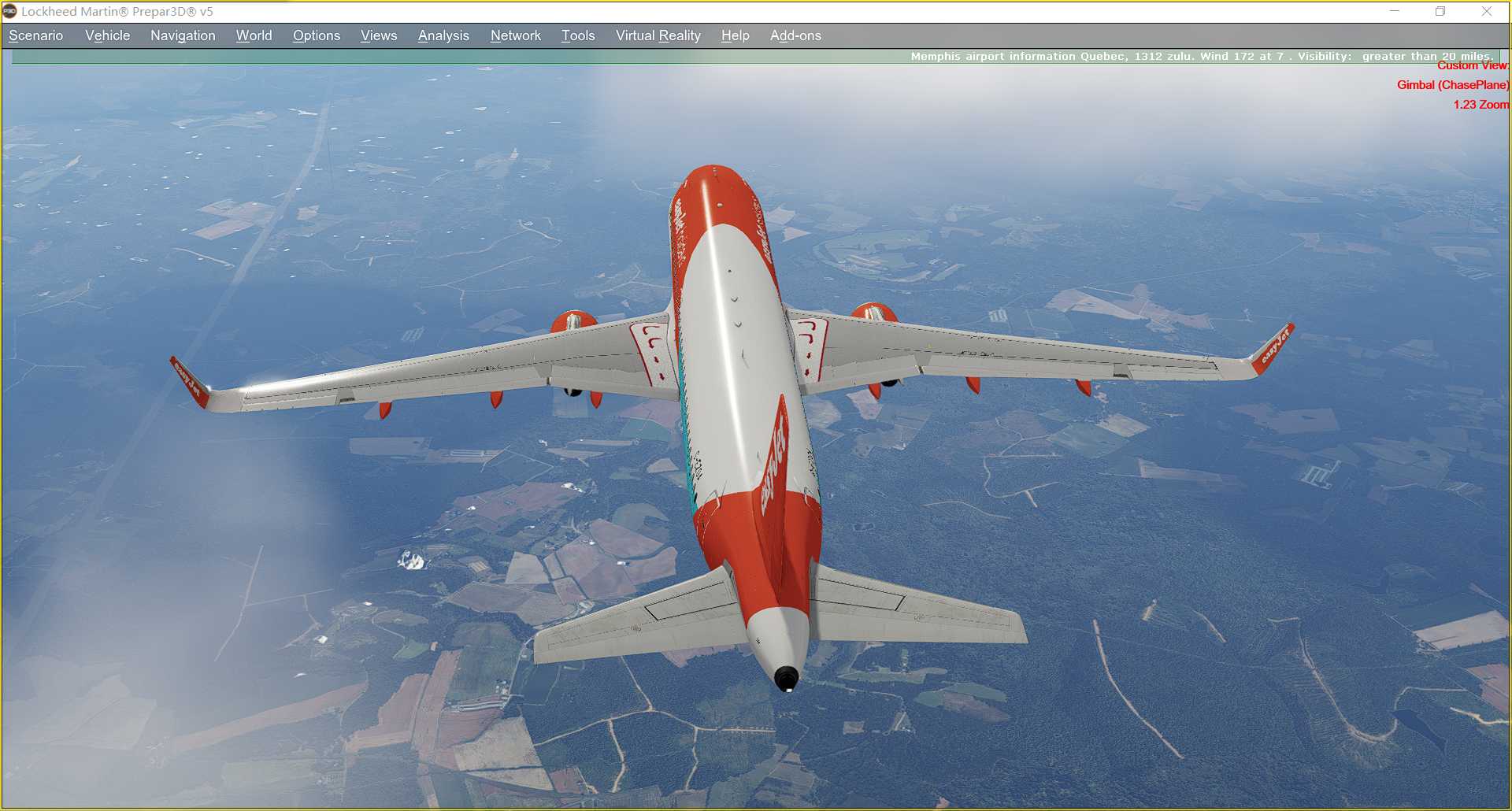1512x811 pixels.
Task: Open the Network menu
Action: [x=515, y=35]
